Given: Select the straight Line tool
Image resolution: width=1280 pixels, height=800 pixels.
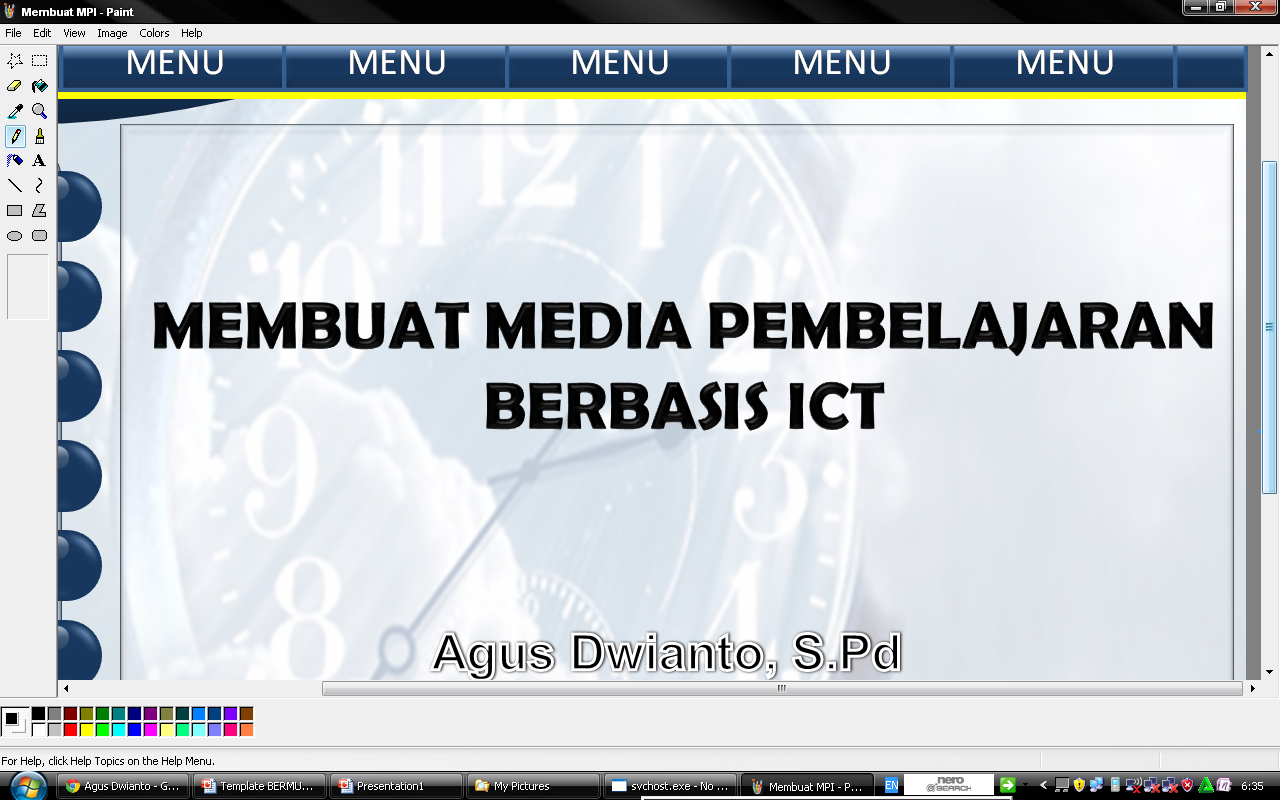Looking at the screenshot, I should click(15, 185).
